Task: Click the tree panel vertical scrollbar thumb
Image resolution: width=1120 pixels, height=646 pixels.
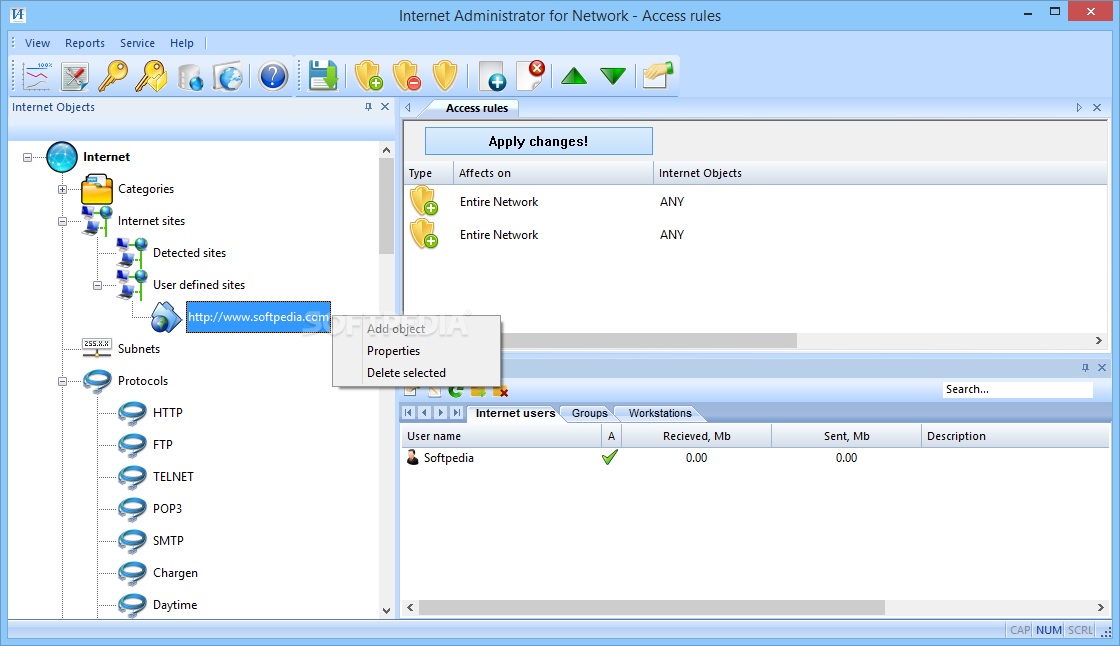Action: tap(386, 206)
